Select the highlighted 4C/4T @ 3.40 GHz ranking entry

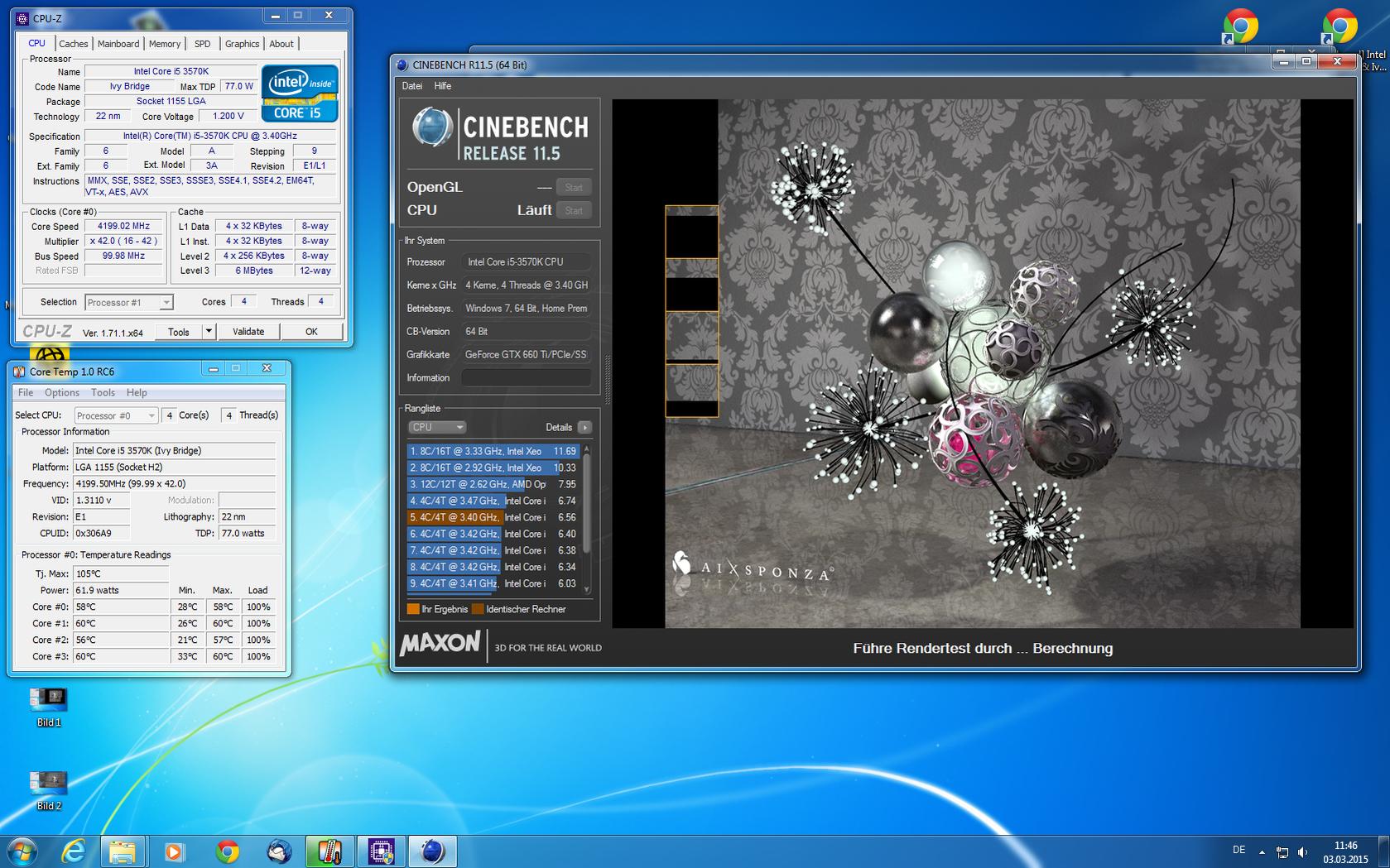[494, 517]
